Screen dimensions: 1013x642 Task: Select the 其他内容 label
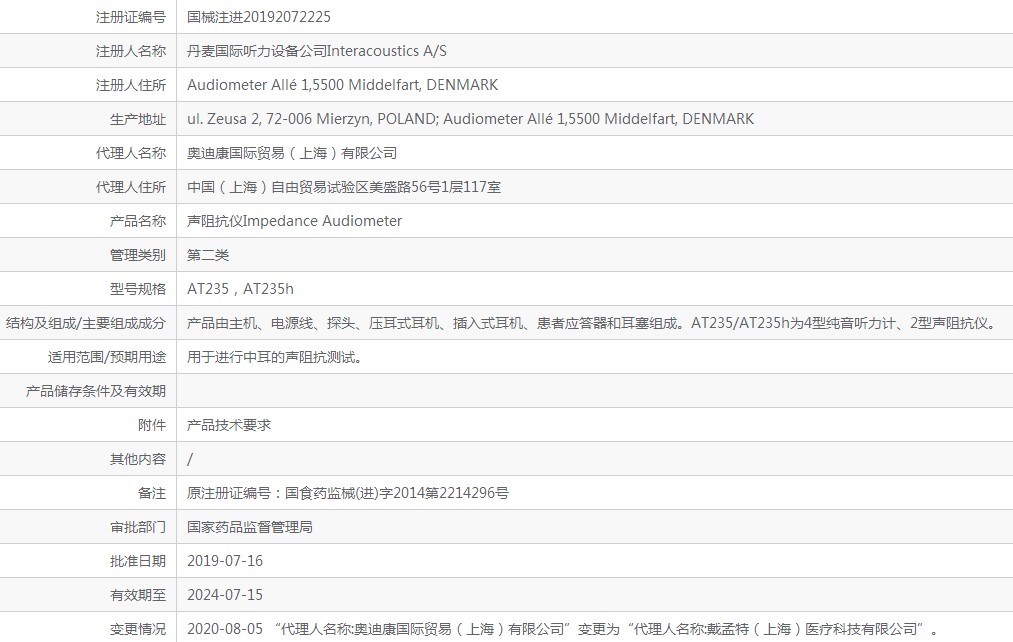pos(138,459)
